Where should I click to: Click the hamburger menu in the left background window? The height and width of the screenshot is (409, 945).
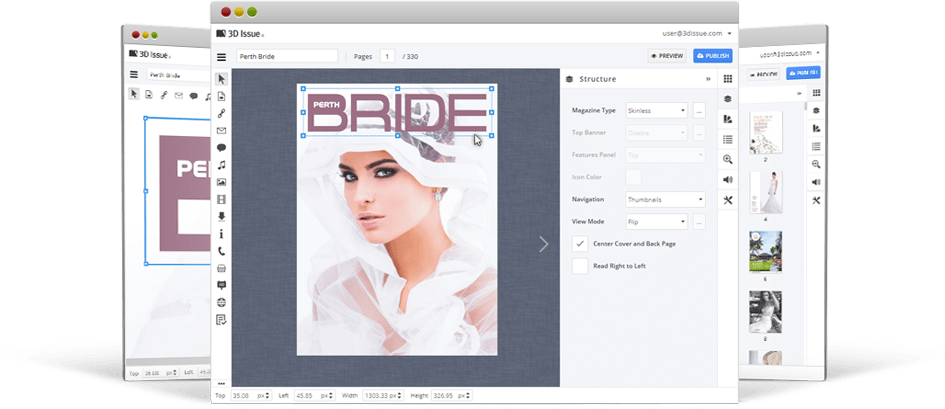(x=134, y=75)
